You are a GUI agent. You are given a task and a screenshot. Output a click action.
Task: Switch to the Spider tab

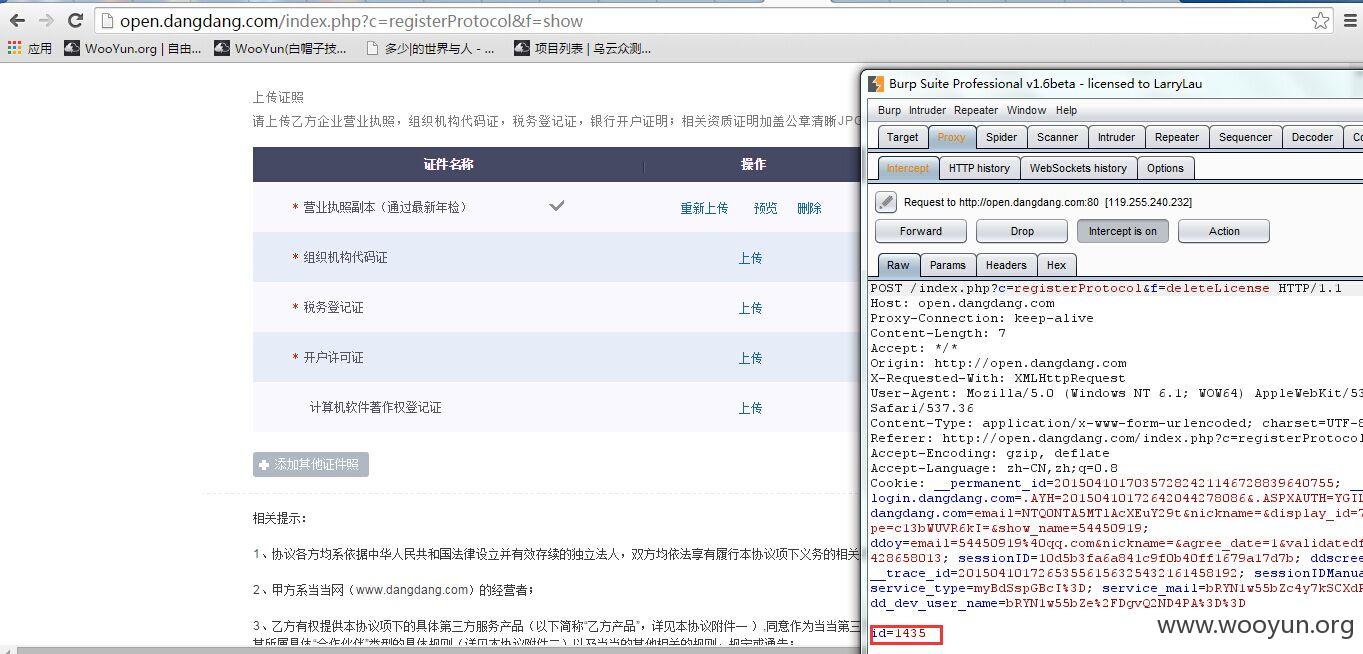pyautogui.click(x=1001, y=137)
